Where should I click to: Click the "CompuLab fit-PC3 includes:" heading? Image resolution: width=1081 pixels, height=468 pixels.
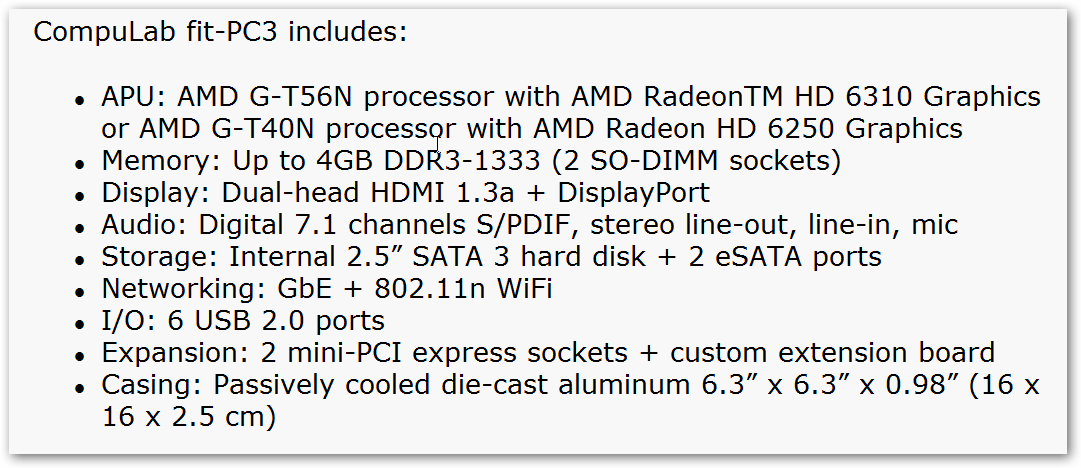click(x=221, y=32)
